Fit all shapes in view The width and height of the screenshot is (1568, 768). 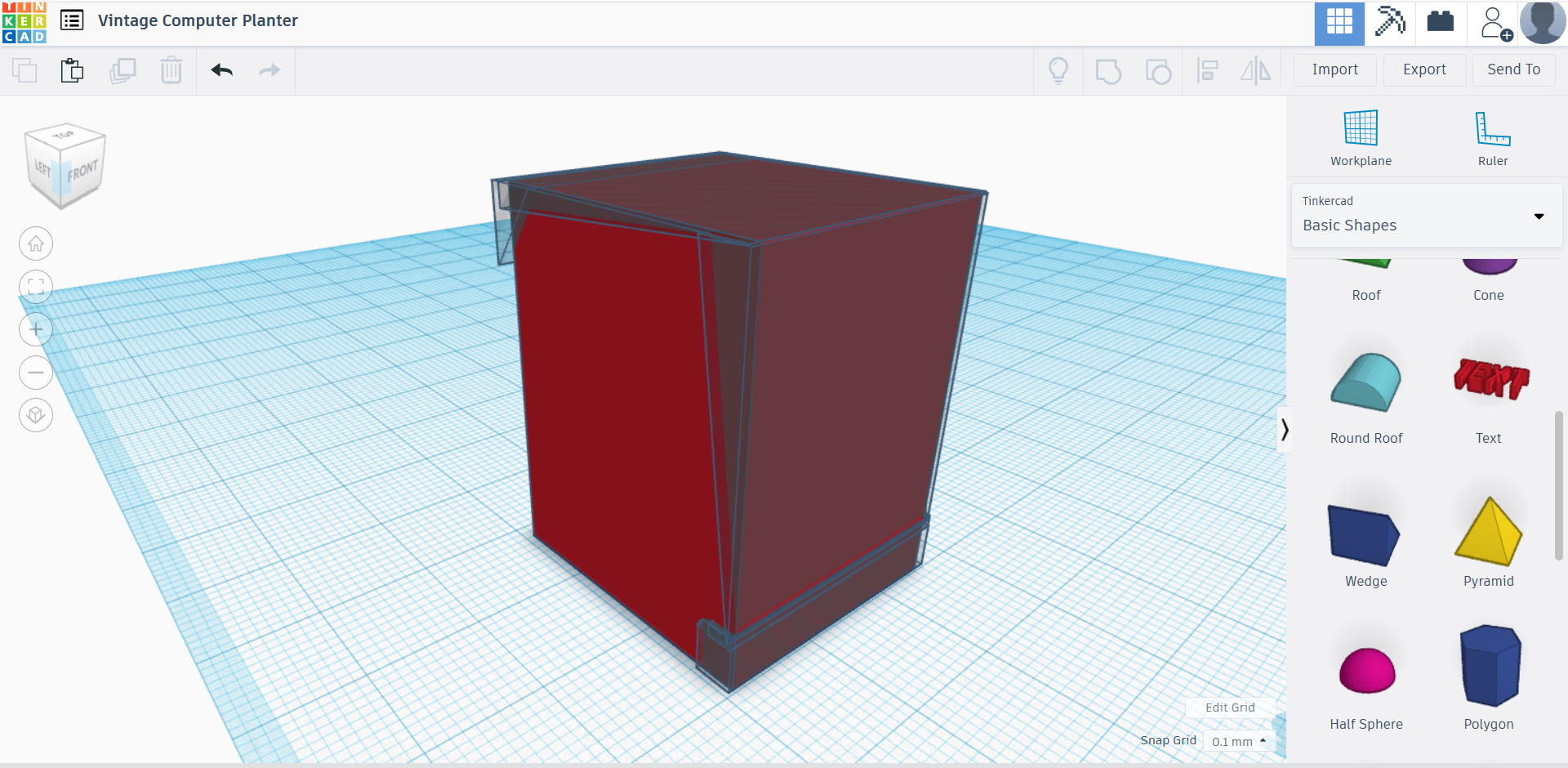click(x=36, y=287)
